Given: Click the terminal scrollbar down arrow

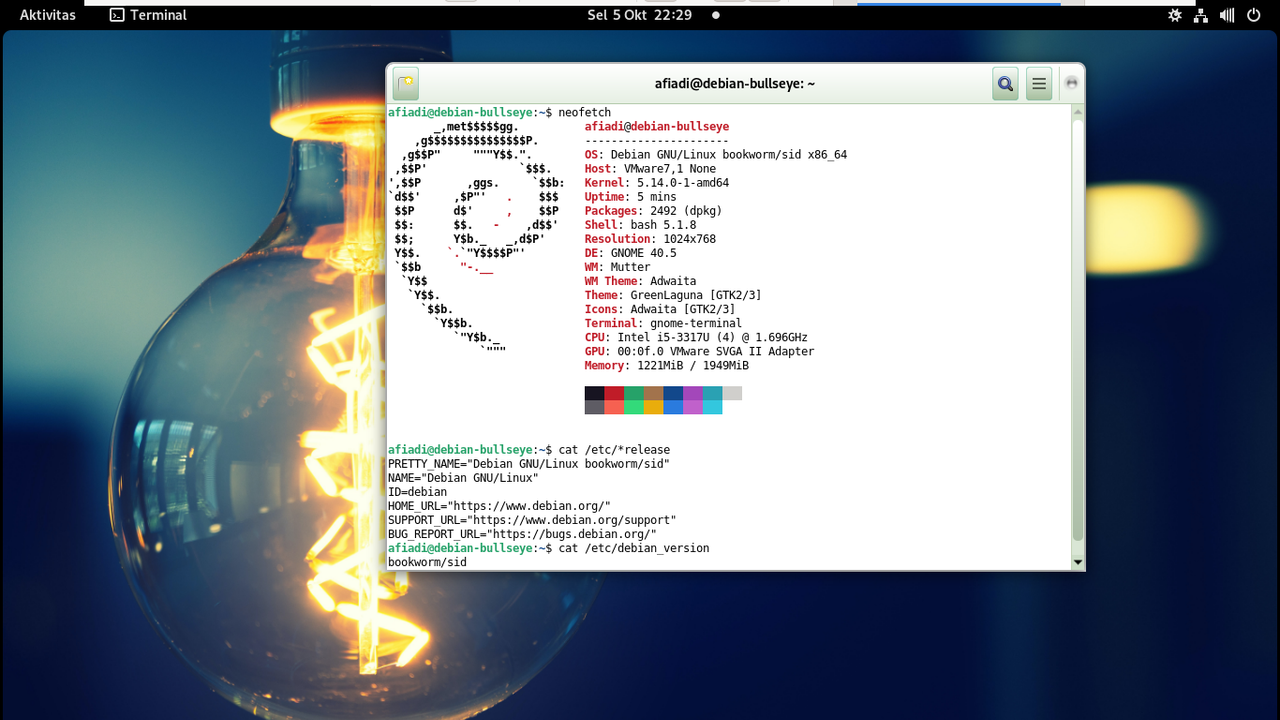Looking at the screenshot, I should coord(1078,562).
